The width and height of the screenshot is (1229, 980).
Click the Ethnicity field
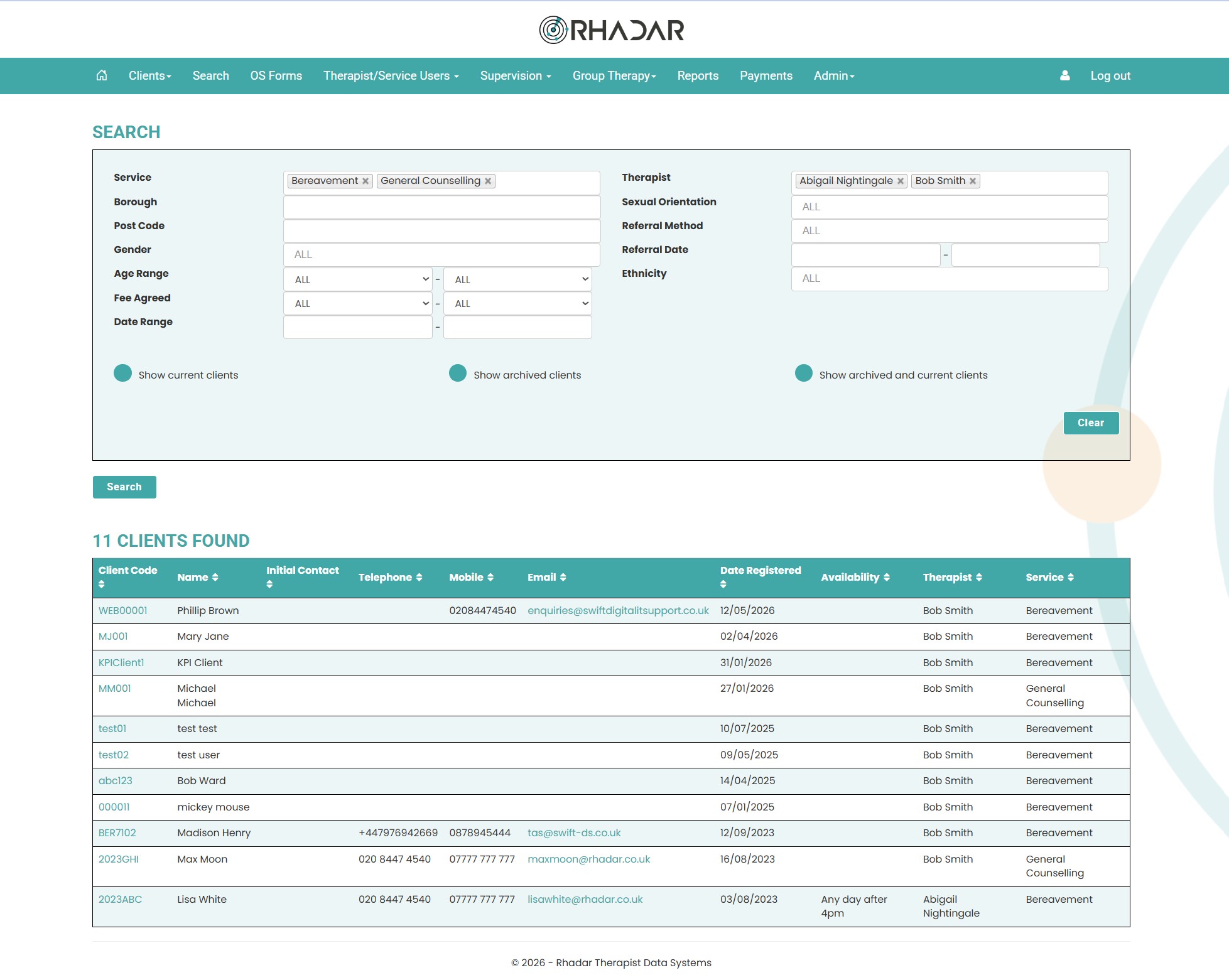tap(950, 279)
